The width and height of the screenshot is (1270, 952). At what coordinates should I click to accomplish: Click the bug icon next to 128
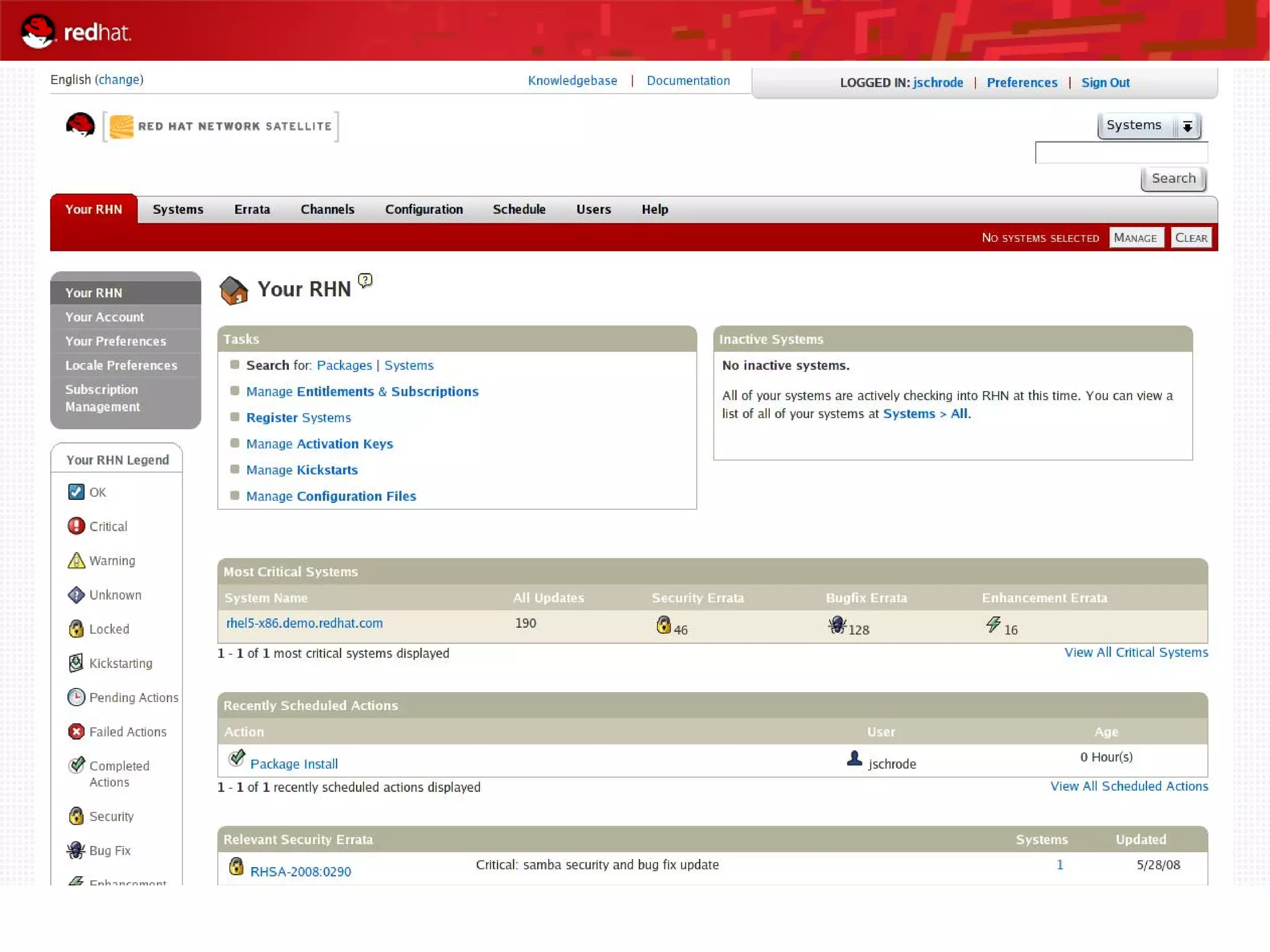tap(837, 625)
